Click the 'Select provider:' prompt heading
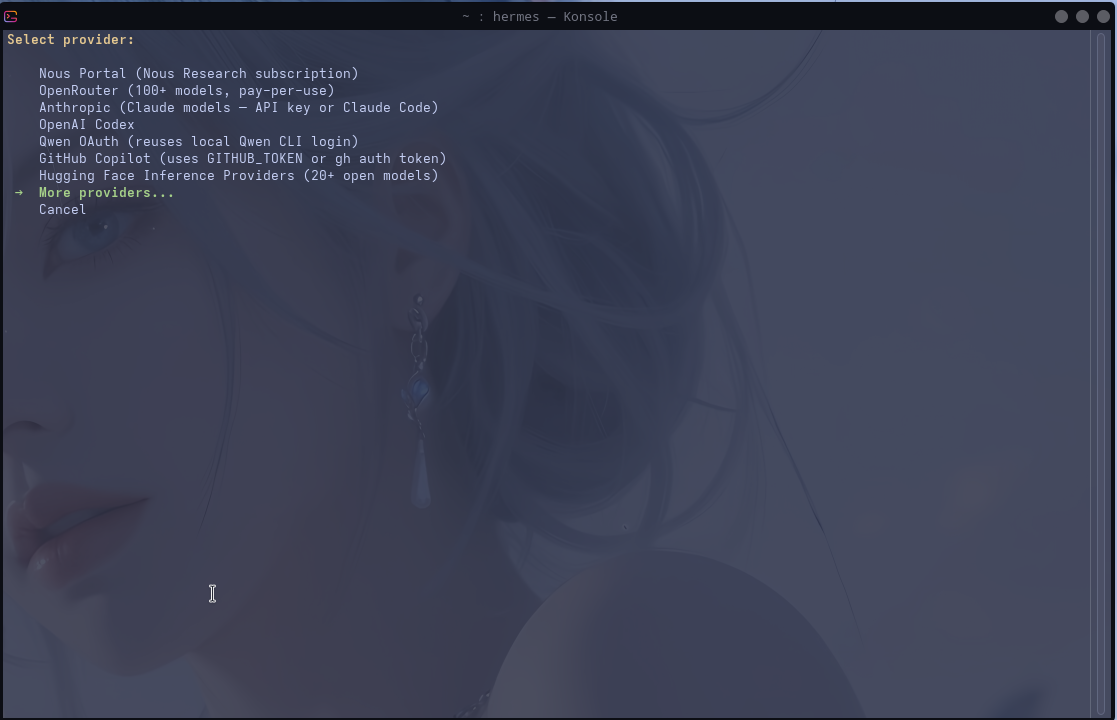 [x=70, y=40]
